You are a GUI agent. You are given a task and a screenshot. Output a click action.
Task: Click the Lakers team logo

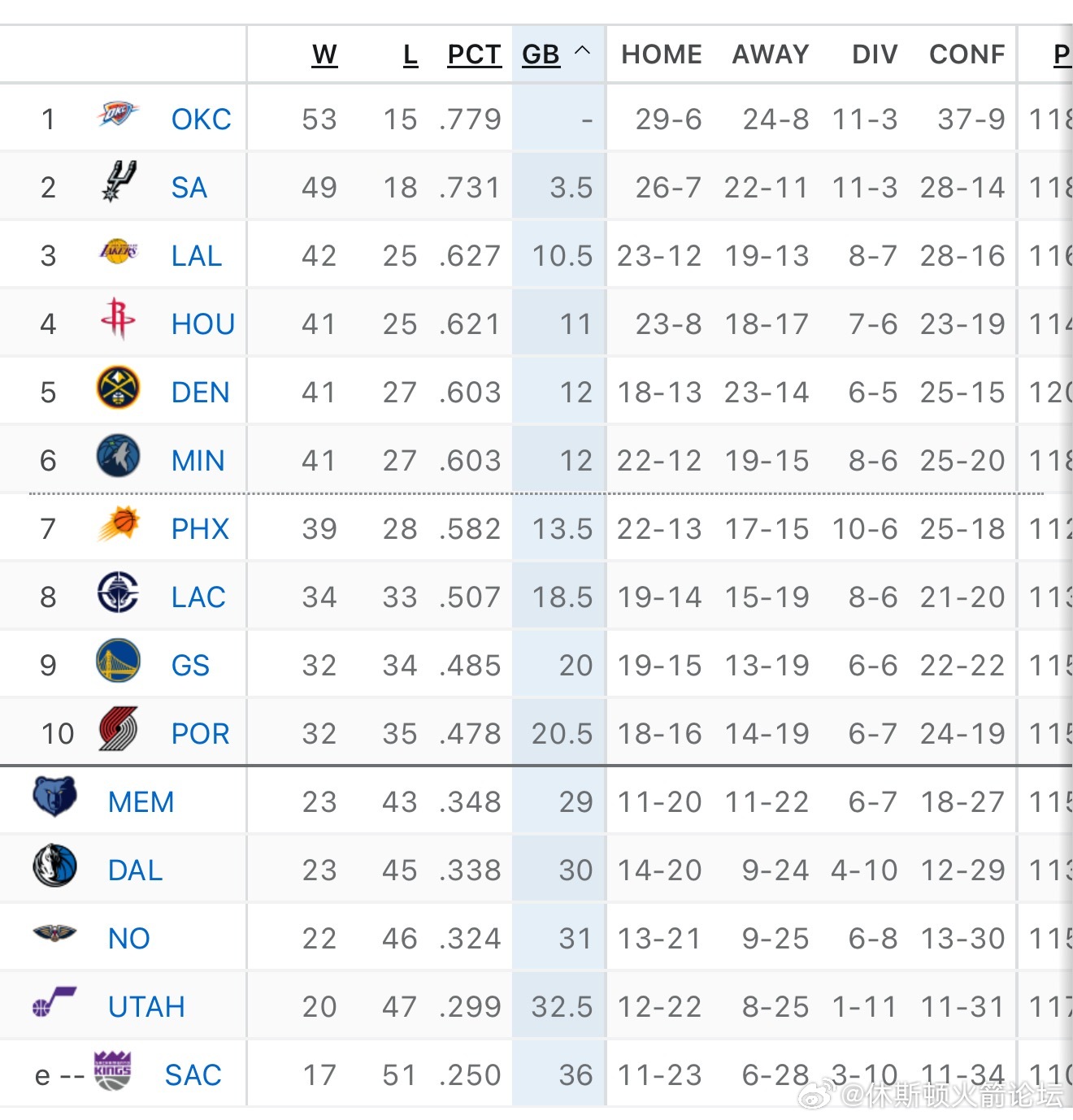[x=118, y=250]
